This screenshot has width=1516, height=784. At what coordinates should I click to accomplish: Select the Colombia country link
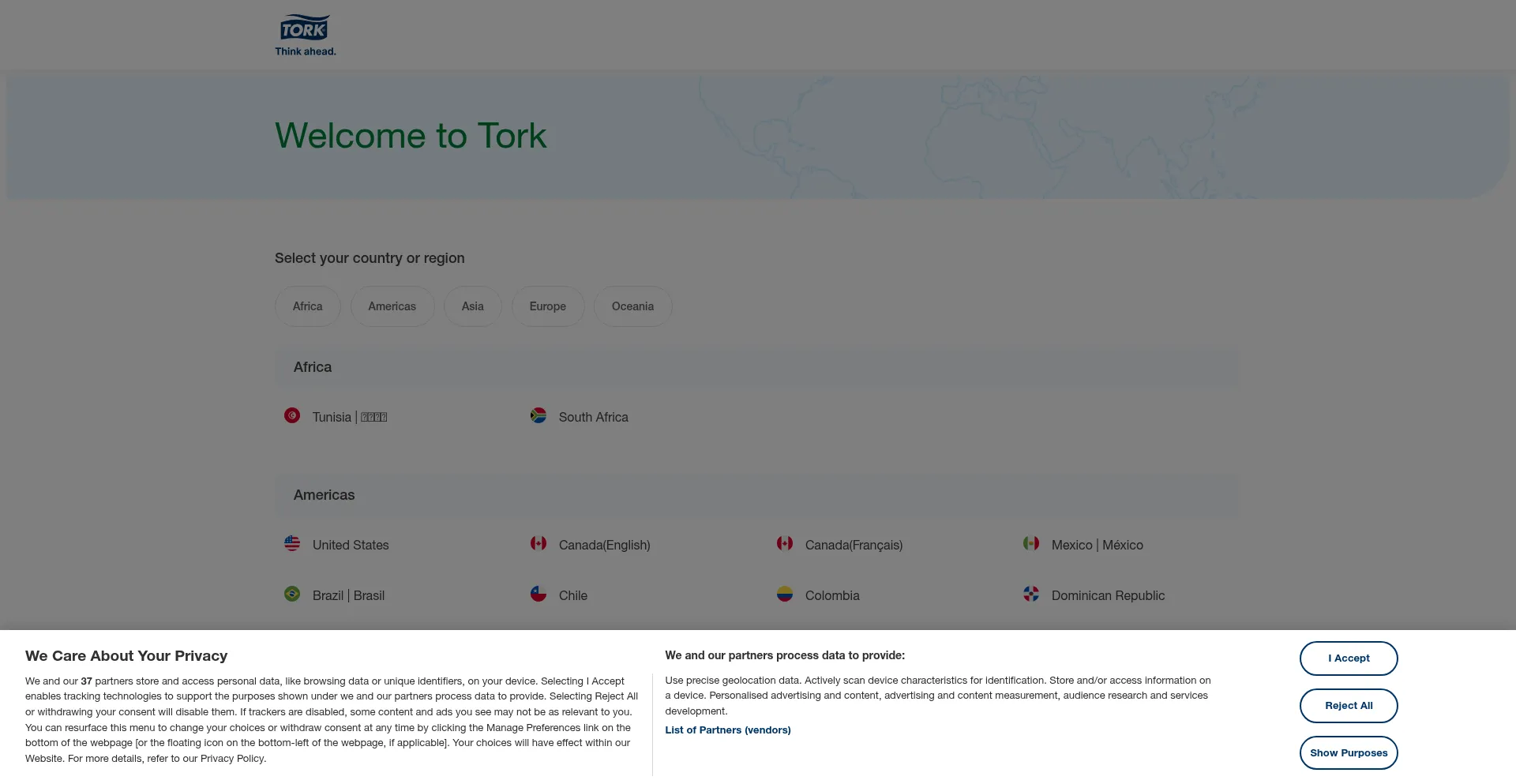pyautogui.click(x=832, y=596)
